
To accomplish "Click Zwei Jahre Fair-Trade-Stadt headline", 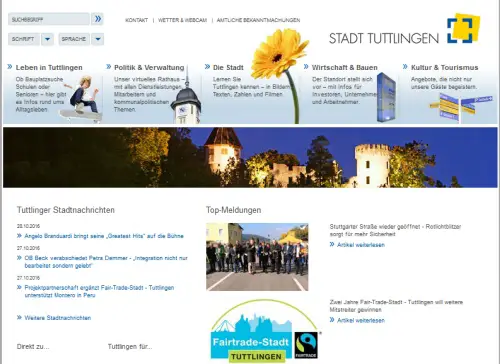I will [396, 306].
